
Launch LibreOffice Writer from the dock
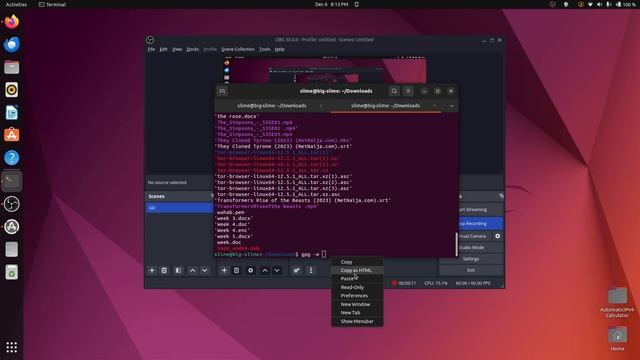coord(11,113)
